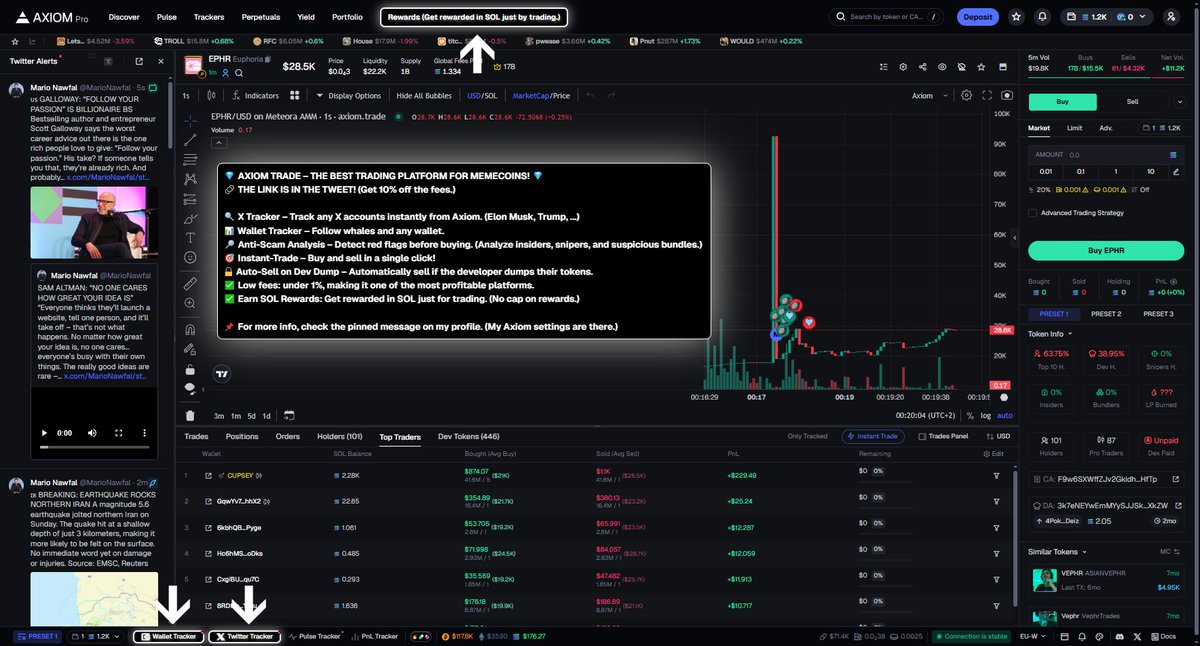The height and width of the screenshot is (646, 1200).
Task: Switch USD/SOL currency toggle
Action: 481,95
